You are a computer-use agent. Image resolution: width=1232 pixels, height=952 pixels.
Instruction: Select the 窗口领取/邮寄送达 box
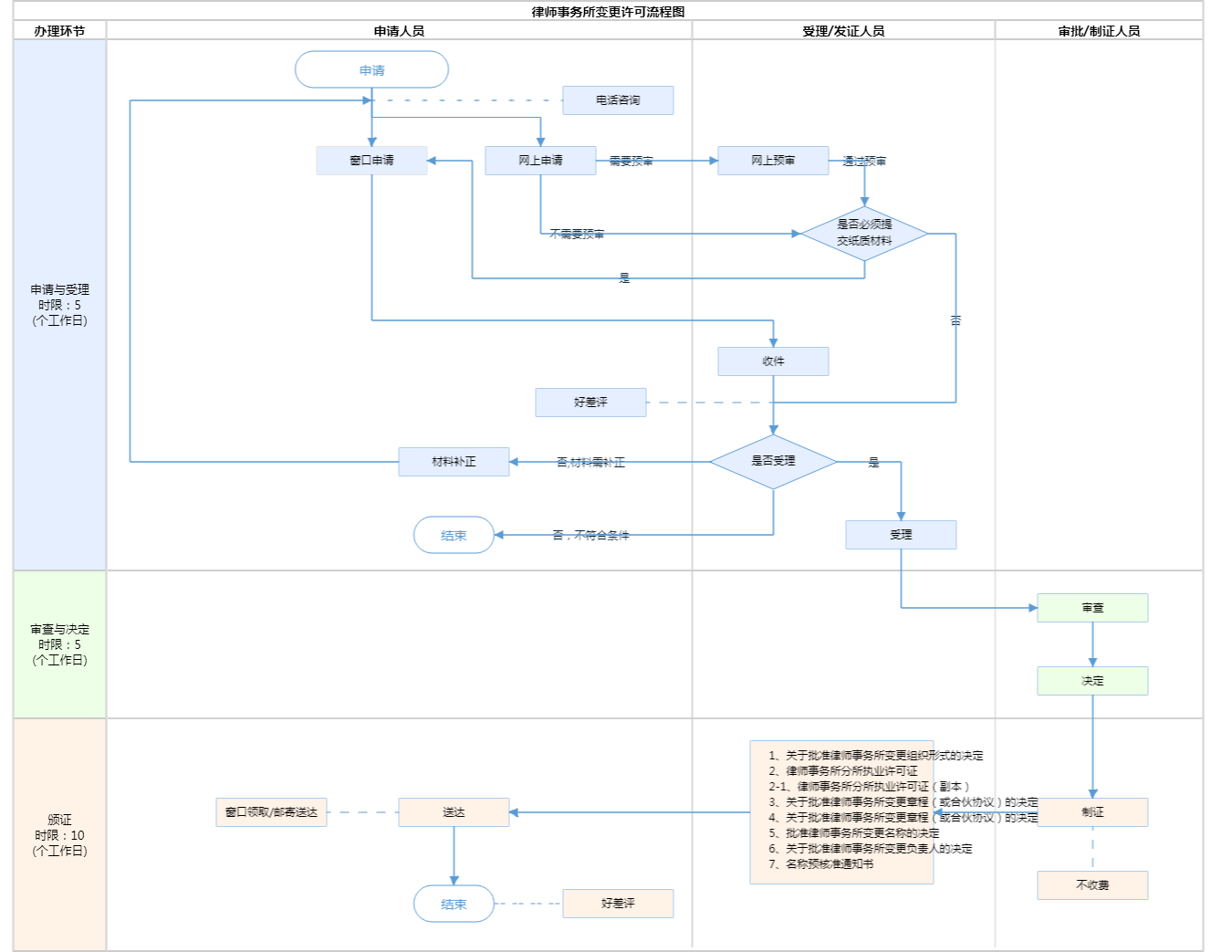(x=271, y=812)
